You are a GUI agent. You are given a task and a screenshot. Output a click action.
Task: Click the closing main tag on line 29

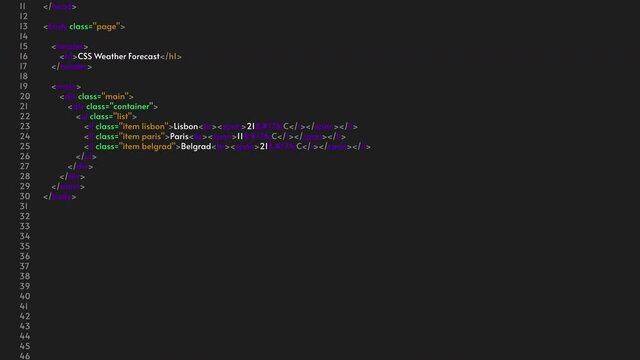(x=68, y=187)
